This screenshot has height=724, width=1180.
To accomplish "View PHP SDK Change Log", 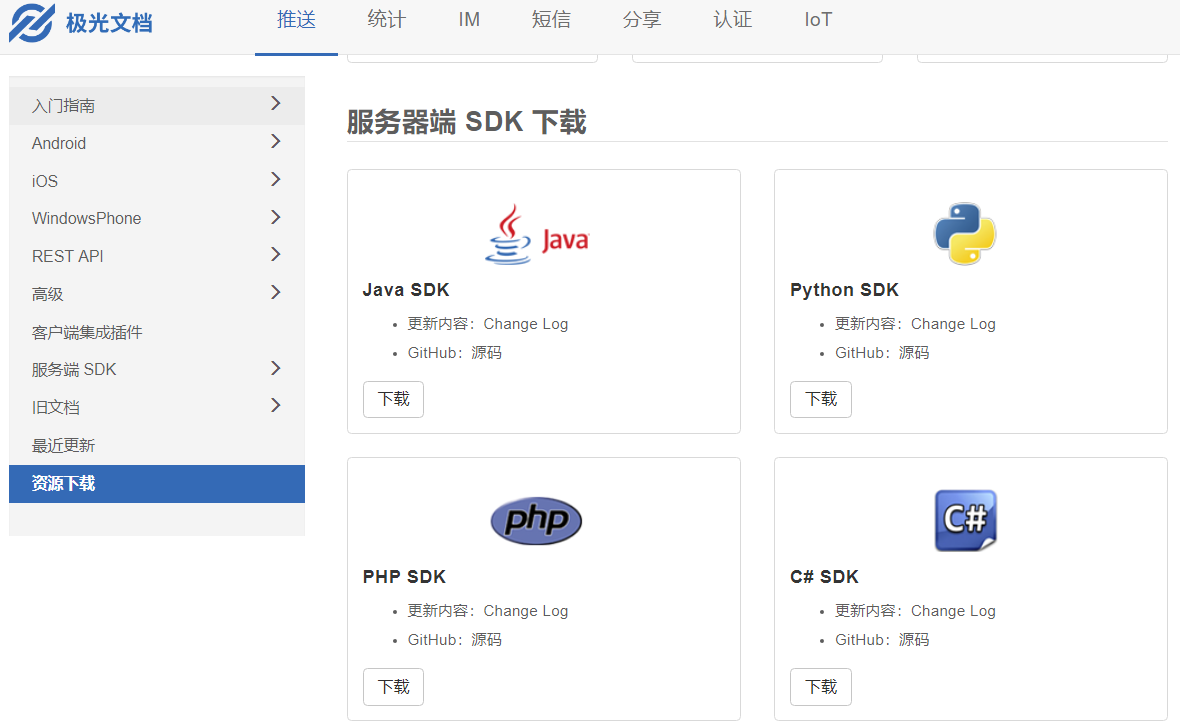I will coord(525,611).
